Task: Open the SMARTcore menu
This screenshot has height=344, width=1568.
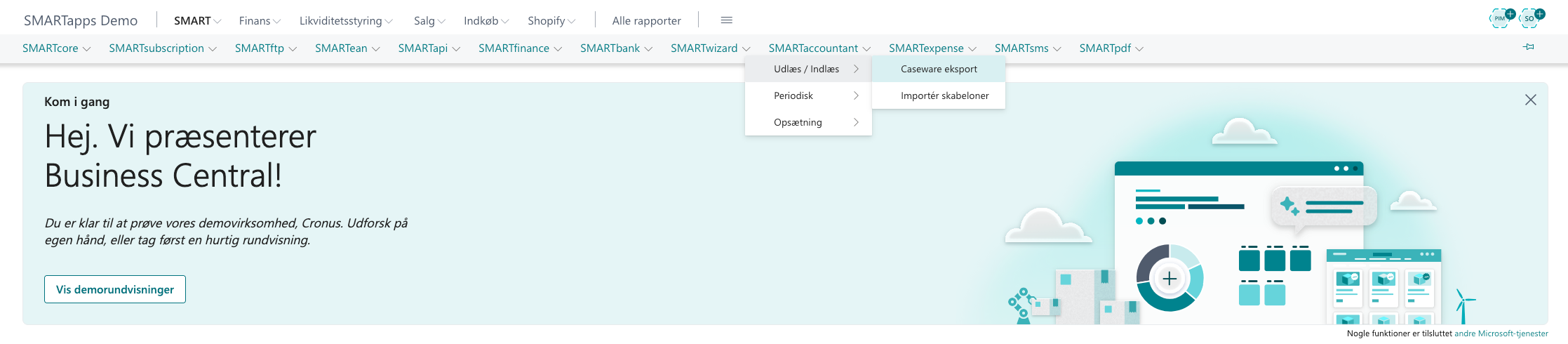Action: coord(56,48)
